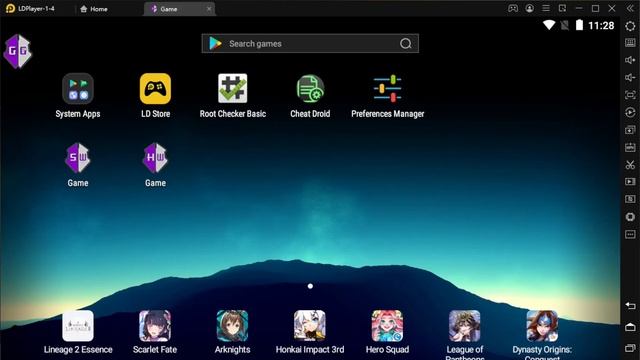Click the mini-window mode icon in title bar
Viewport: 640px width, 360px height.
[x=562, y=8]
